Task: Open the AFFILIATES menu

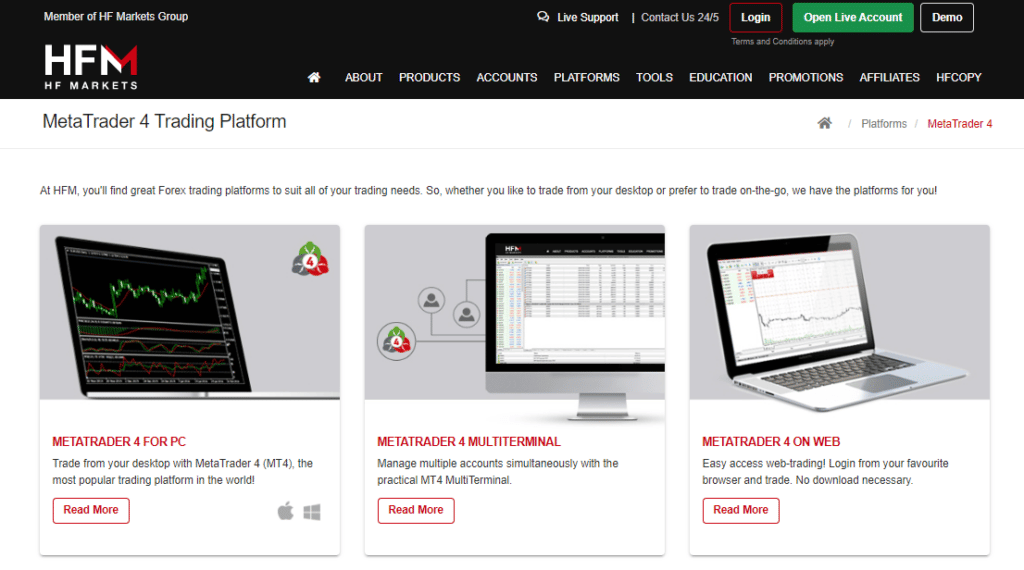Action: [889, 78]
